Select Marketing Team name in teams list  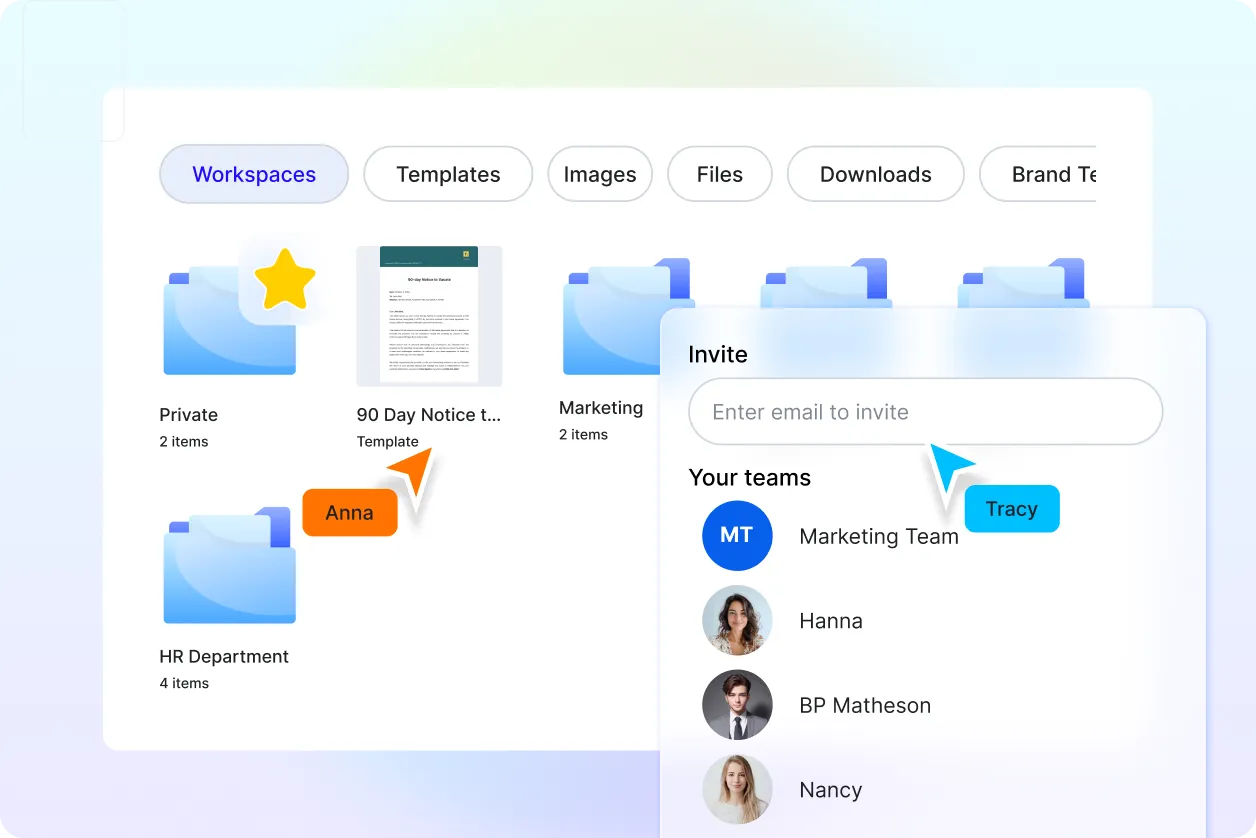point(879,537)
